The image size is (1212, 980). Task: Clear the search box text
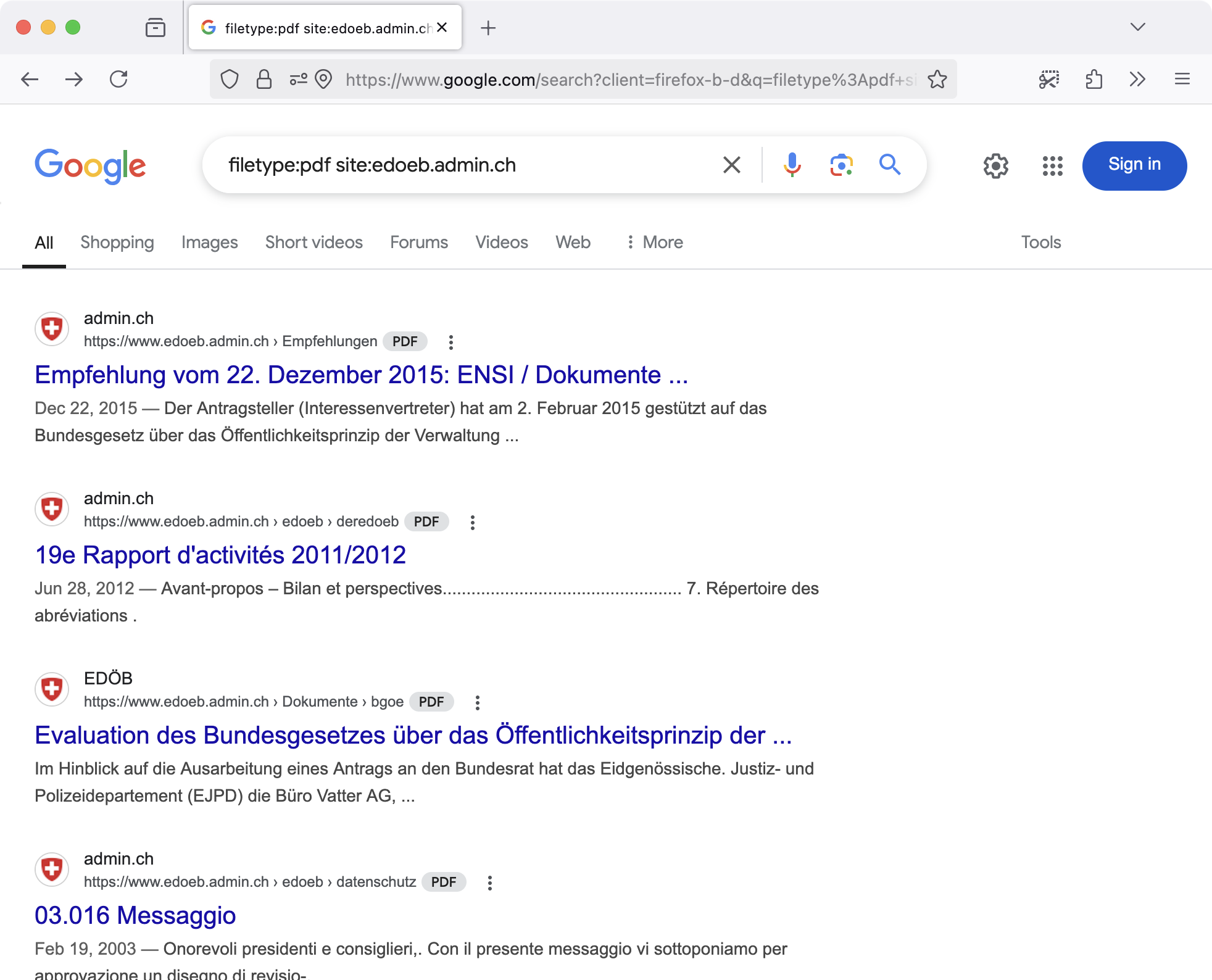731,165
